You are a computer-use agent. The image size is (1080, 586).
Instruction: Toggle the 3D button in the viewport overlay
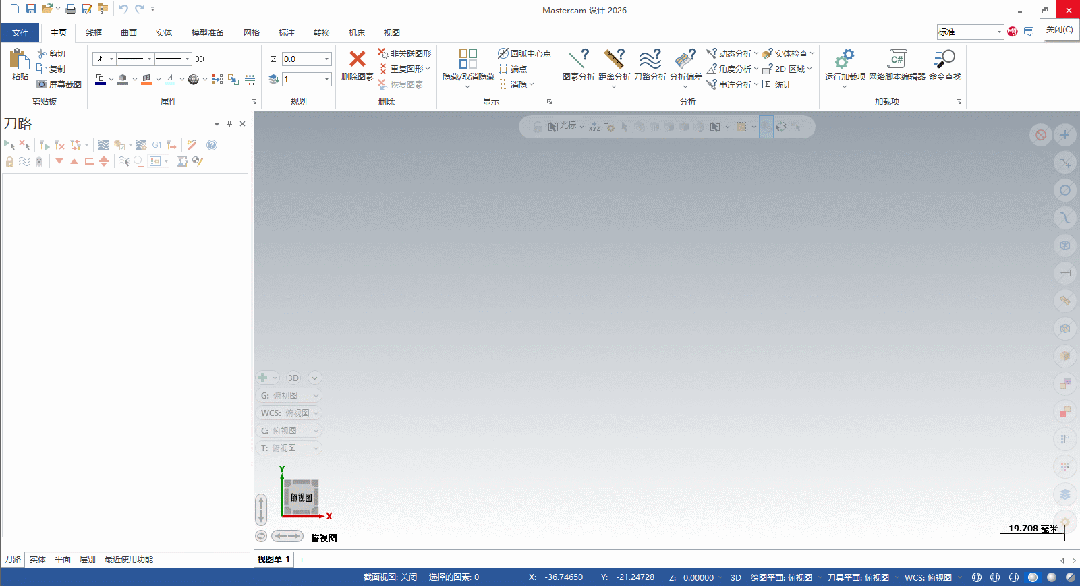(293, 377)
